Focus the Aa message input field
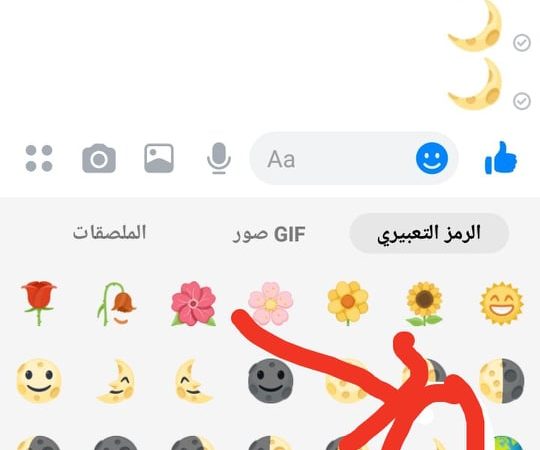Image resolution: width=540 pixels, height=450 pixels. point(332,158)
